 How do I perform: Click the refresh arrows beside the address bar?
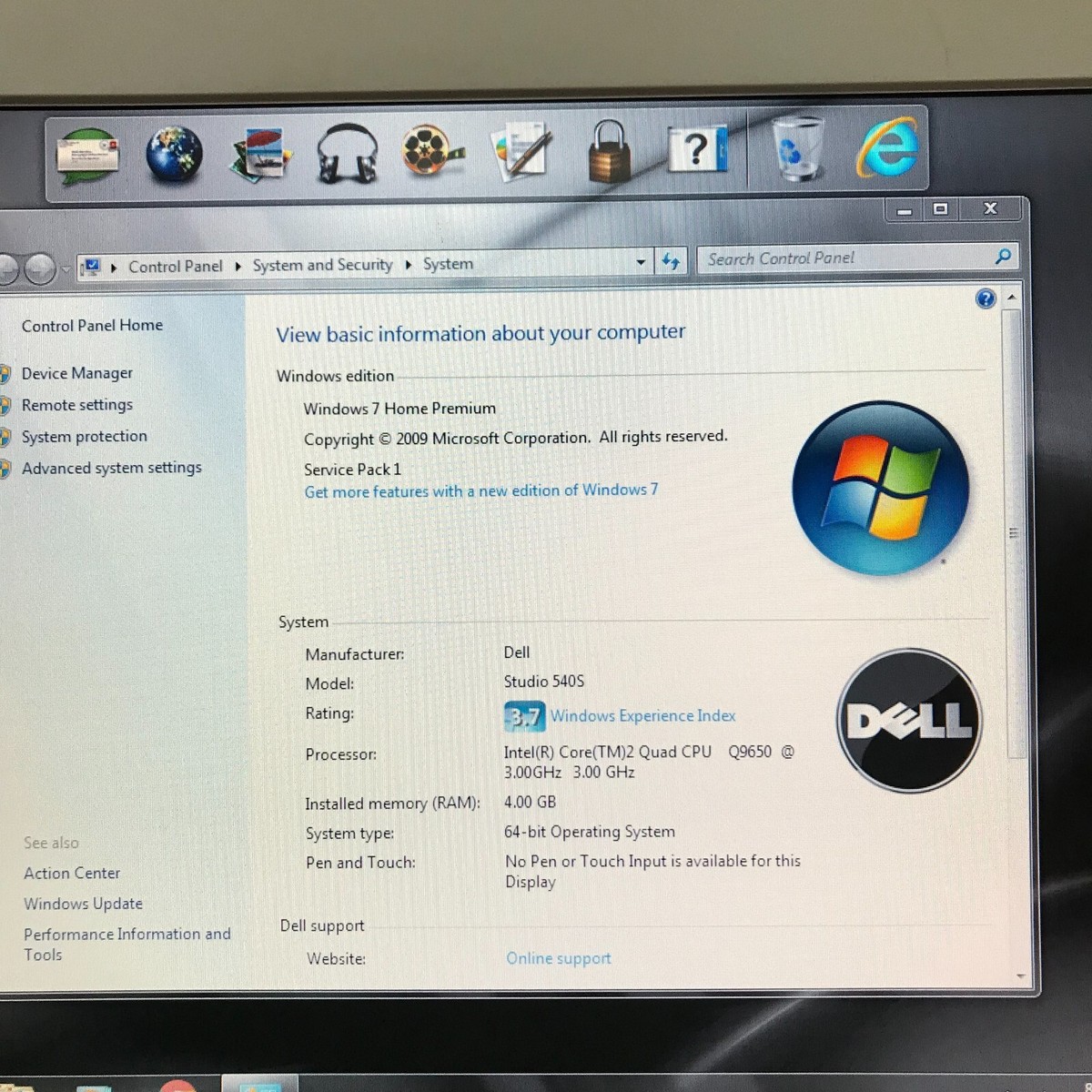pos(672,261)
